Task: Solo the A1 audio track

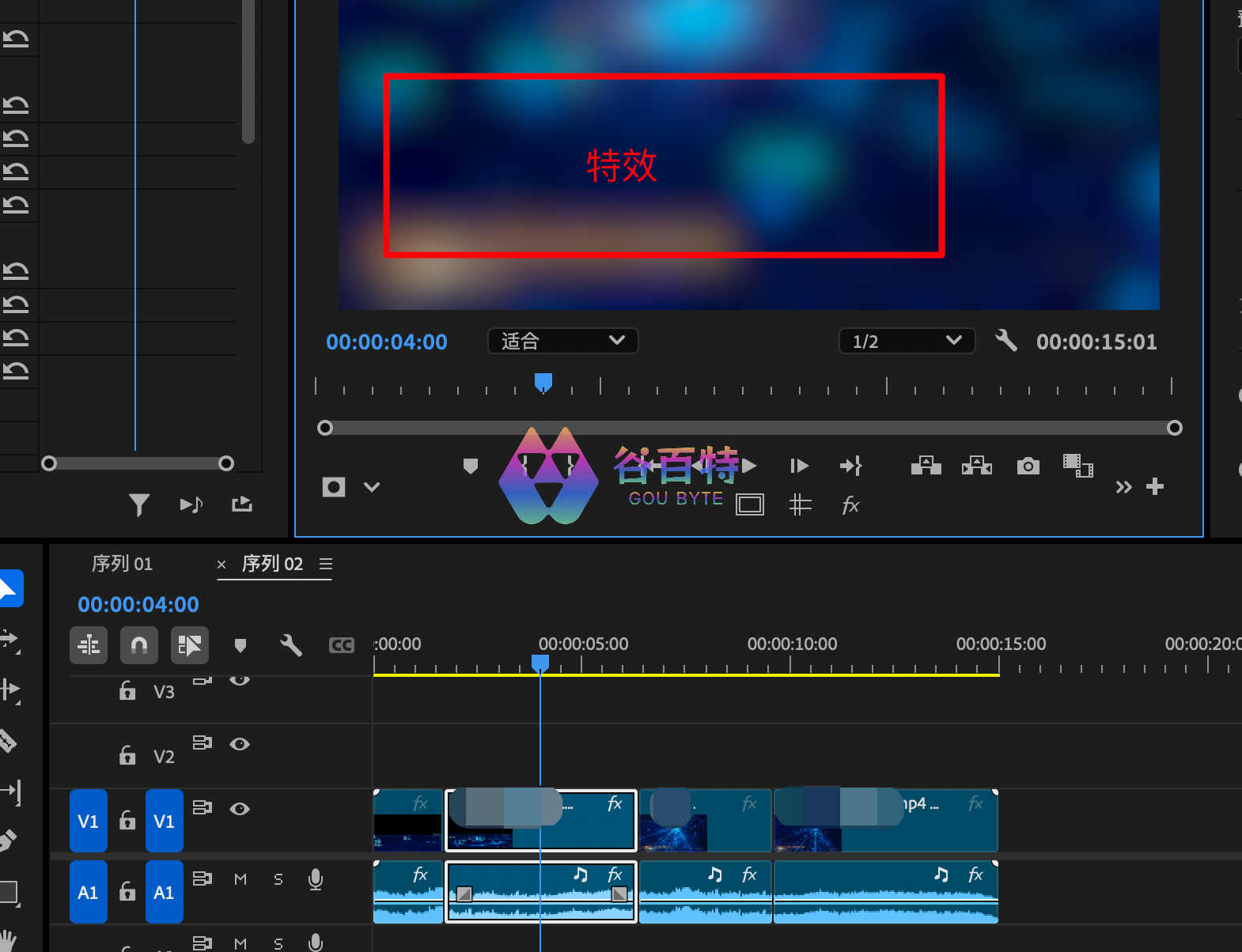Action: coord(278,879)
